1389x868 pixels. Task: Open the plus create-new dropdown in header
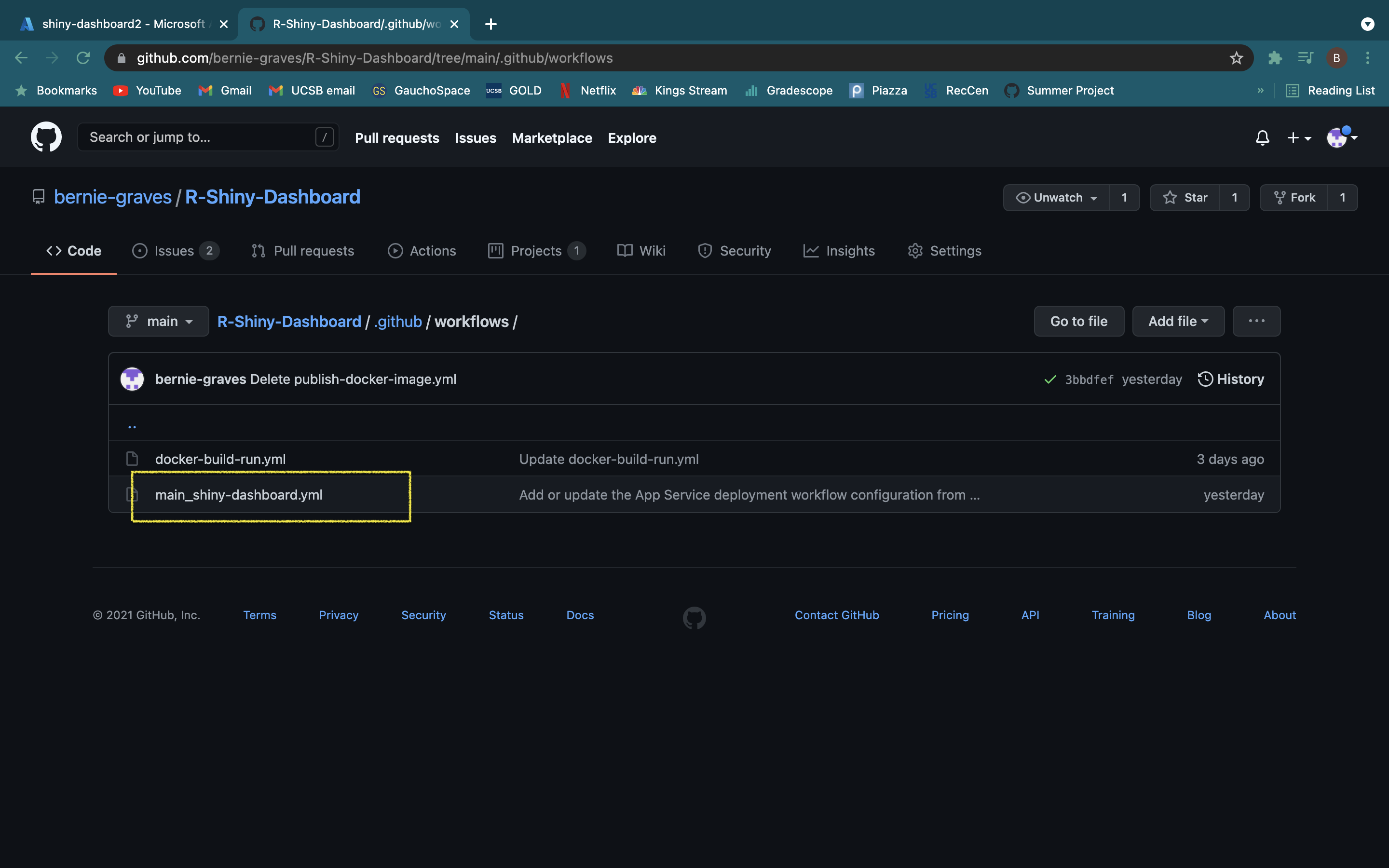tap(1298, 138)
